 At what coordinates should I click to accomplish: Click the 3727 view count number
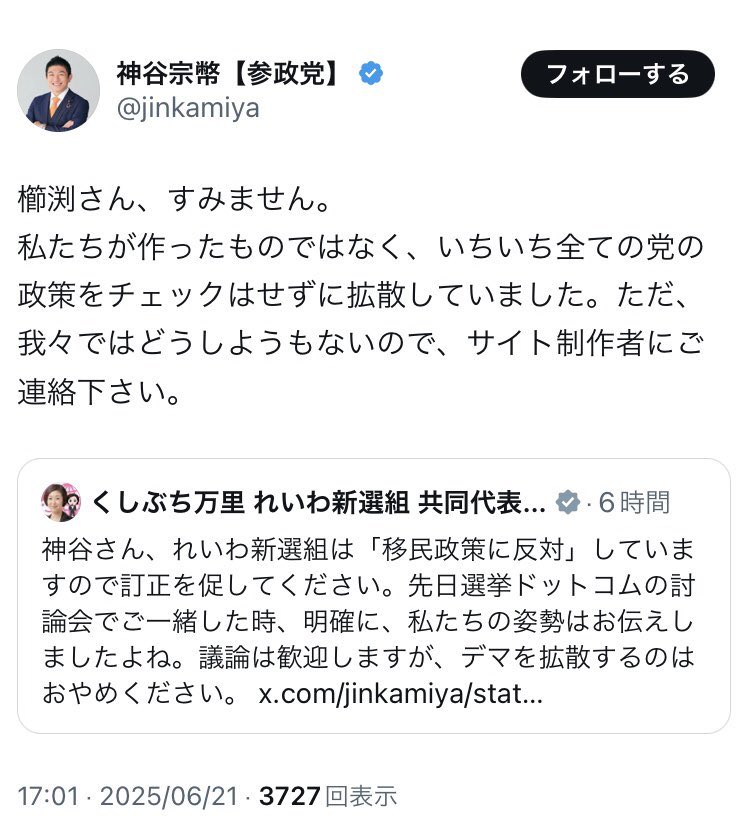pos(289,796)
